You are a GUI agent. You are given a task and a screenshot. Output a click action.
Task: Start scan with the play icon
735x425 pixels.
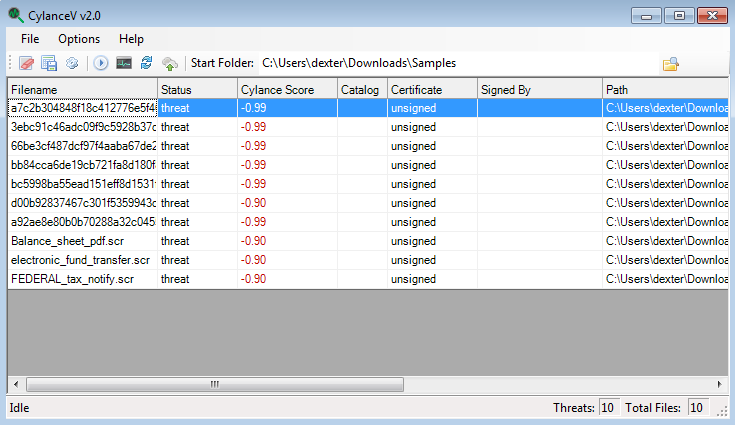[x=100, y=63]
